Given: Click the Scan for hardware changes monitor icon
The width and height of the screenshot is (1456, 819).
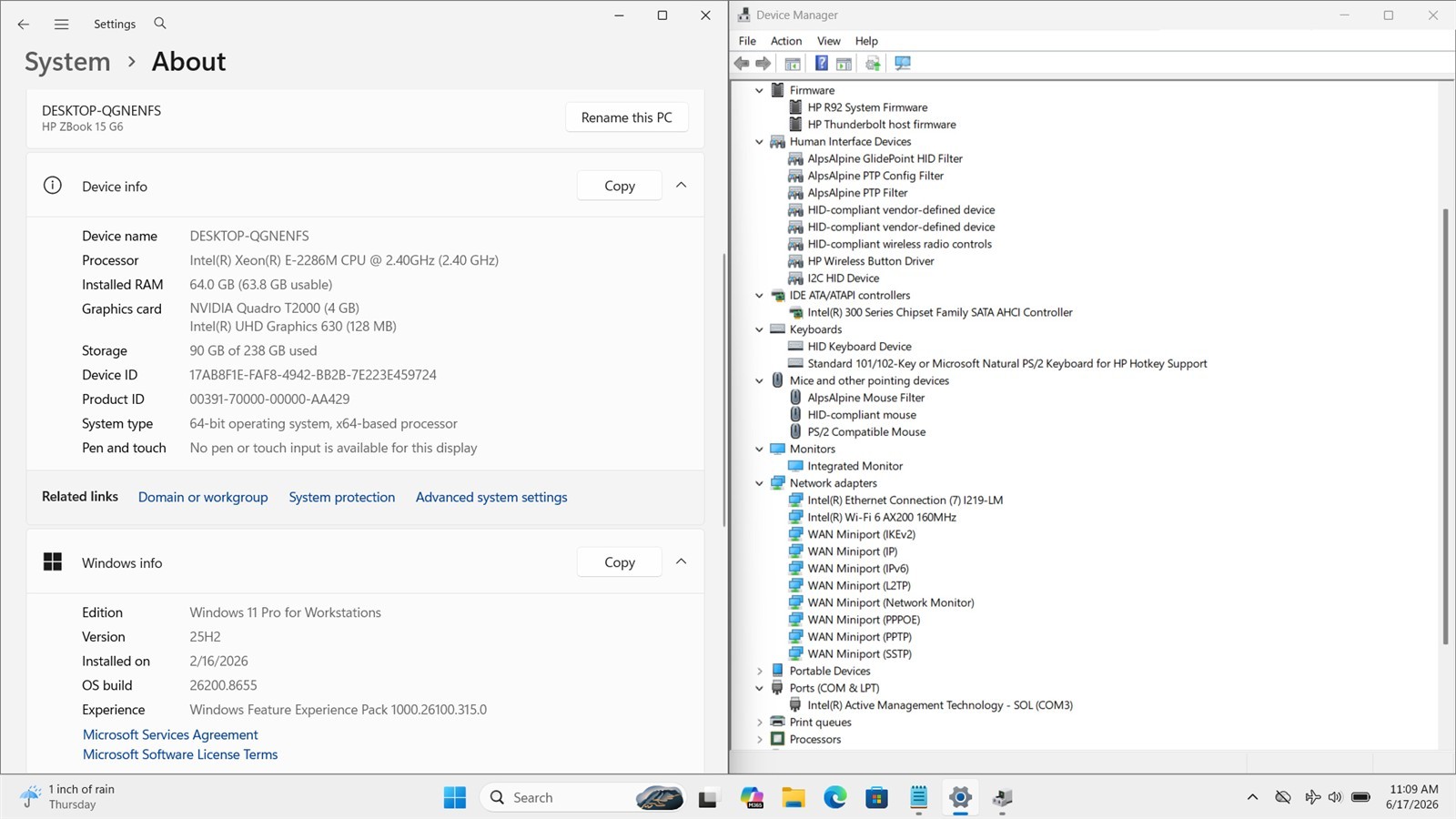Looking at the screenshot, I should [903, 64].
